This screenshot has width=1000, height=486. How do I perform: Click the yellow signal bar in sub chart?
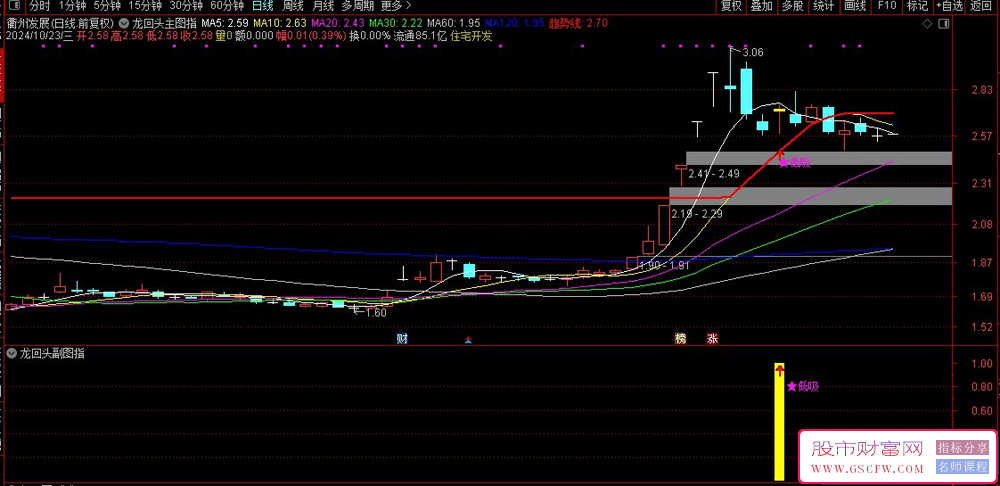[x=779, y=422]
